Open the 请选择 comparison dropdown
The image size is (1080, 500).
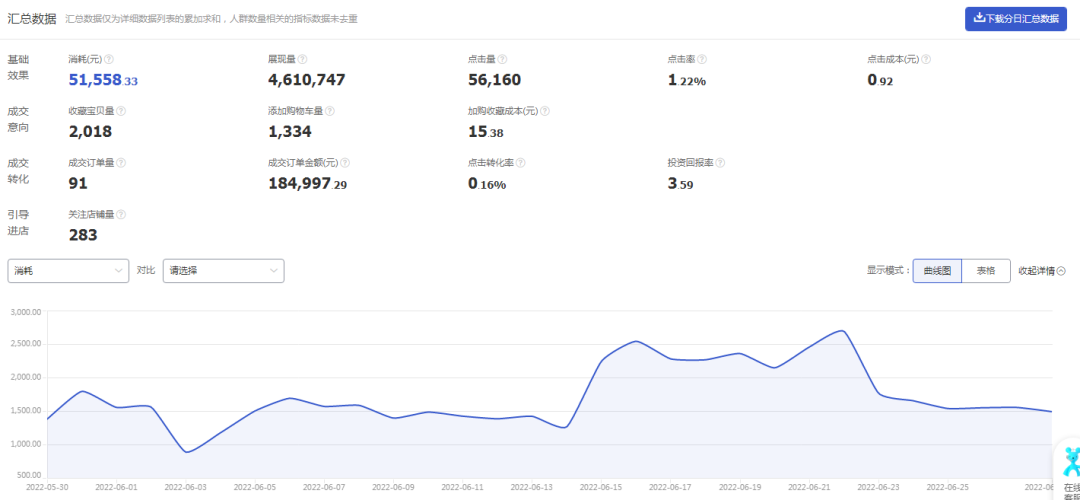point(223,271)
